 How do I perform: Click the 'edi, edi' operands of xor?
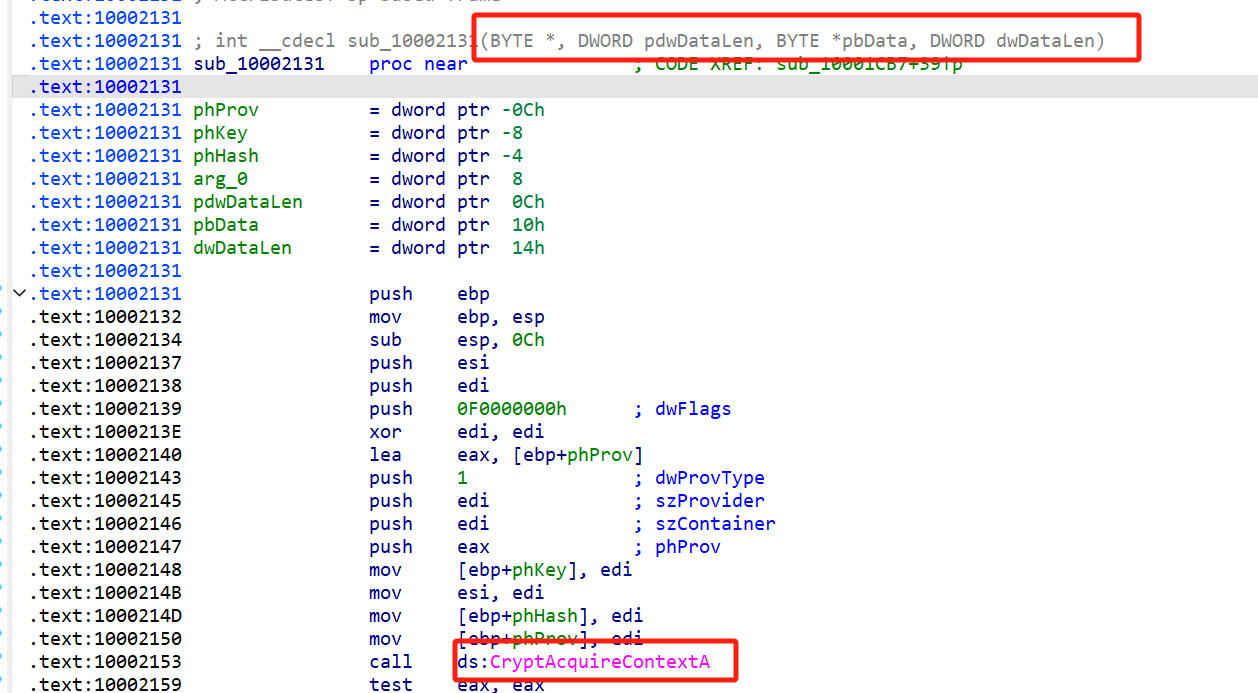[501, 432]
